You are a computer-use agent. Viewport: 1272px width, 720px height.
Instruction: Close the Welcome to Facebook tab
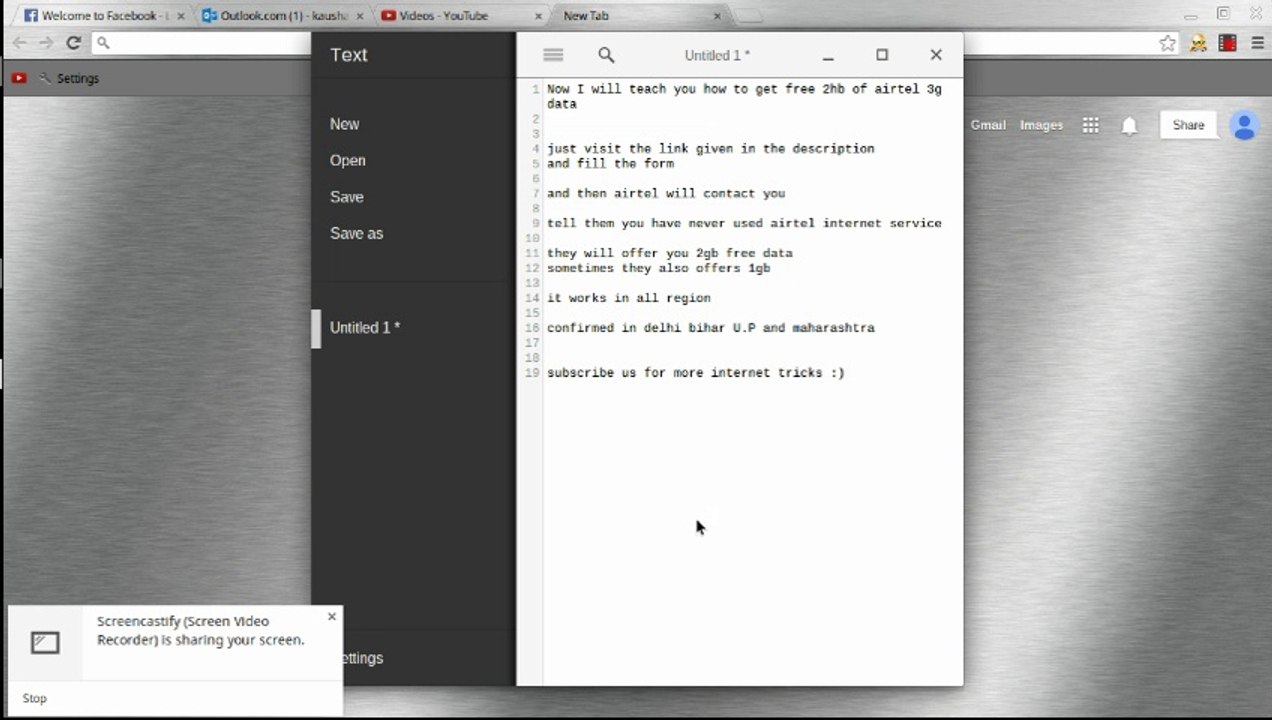click(181, 16)
